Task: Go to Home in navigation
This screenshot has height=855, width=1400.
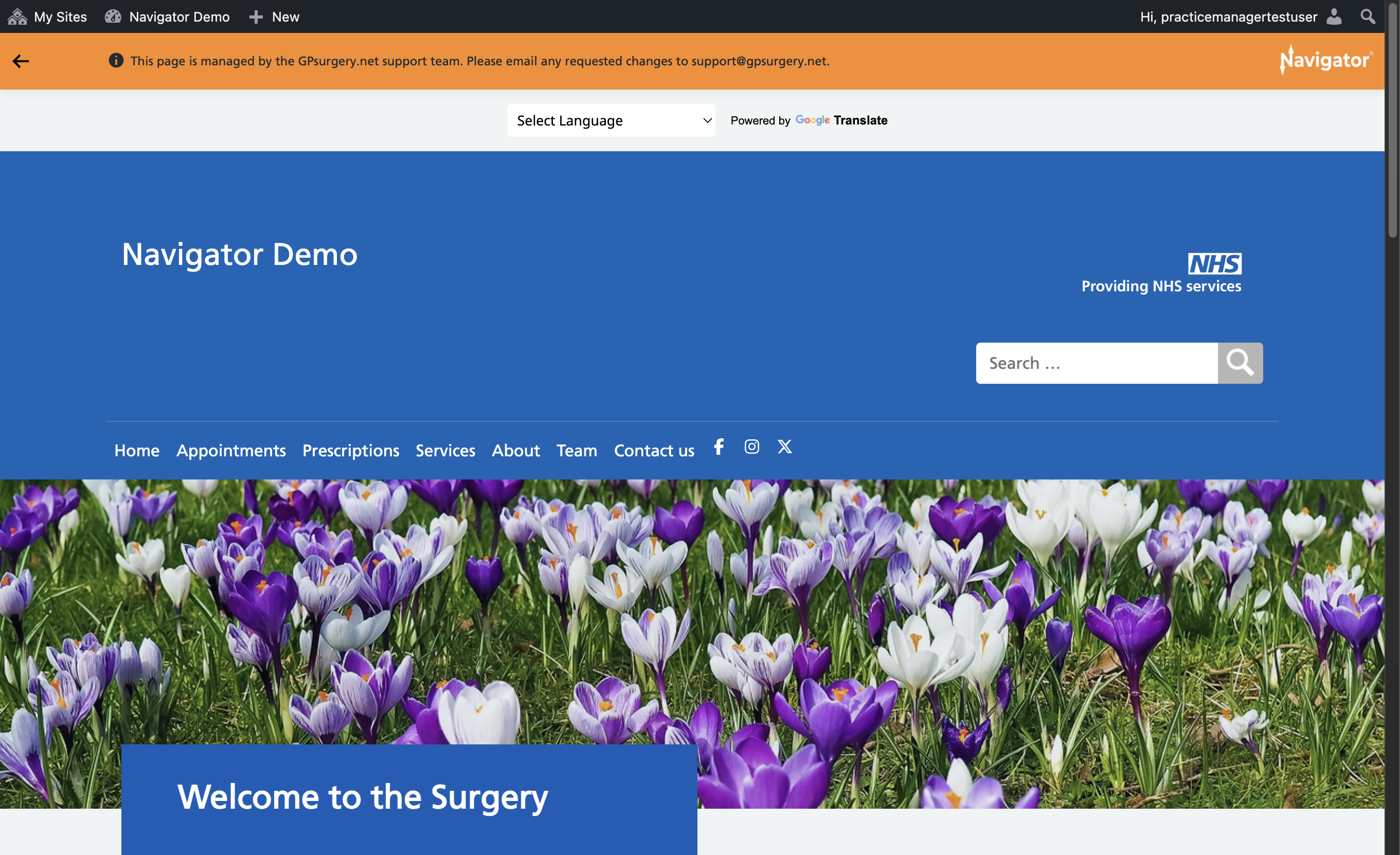Action: point(137,450)
